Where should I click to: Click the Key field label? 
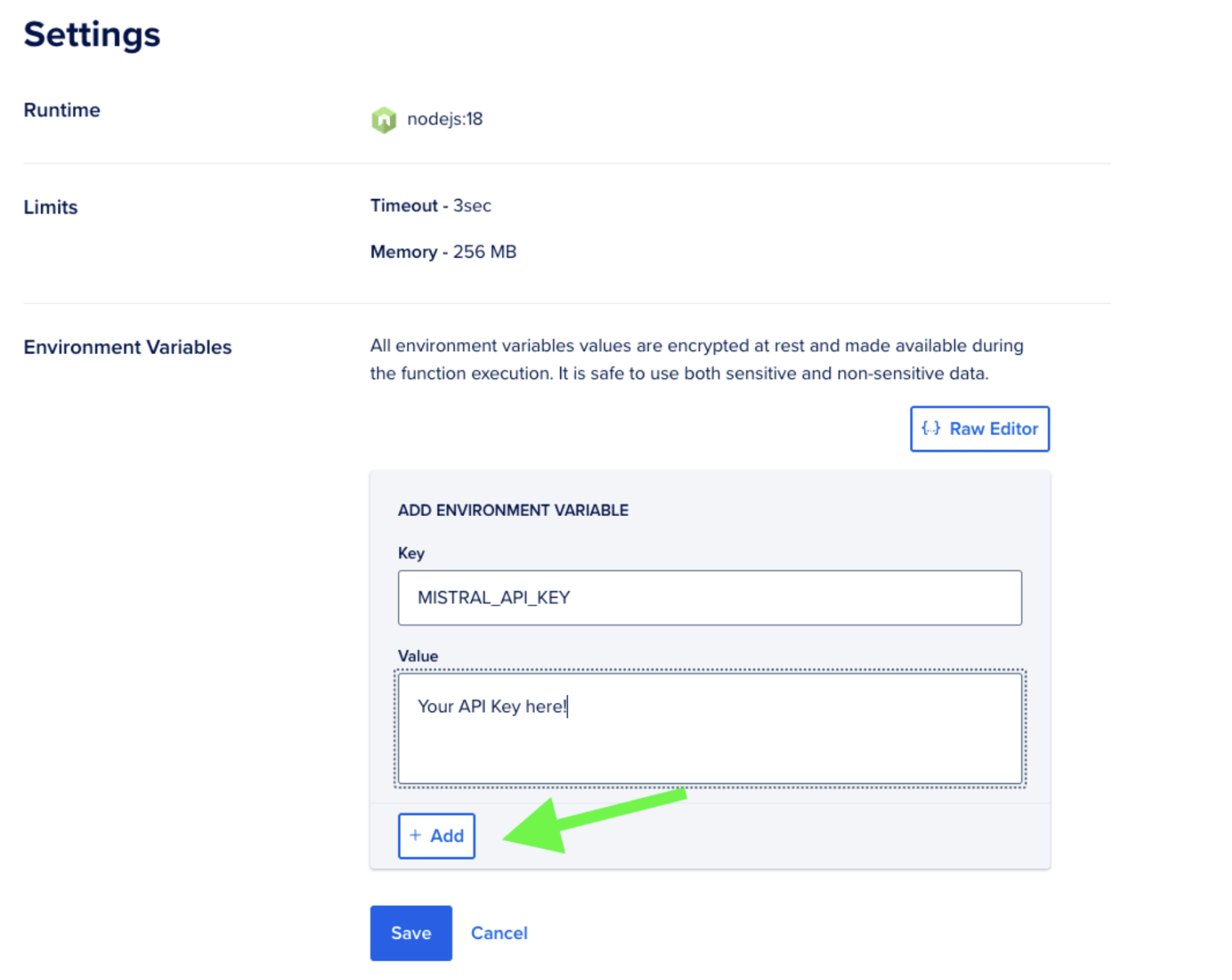pyautogui.click(x=411, y=554)
